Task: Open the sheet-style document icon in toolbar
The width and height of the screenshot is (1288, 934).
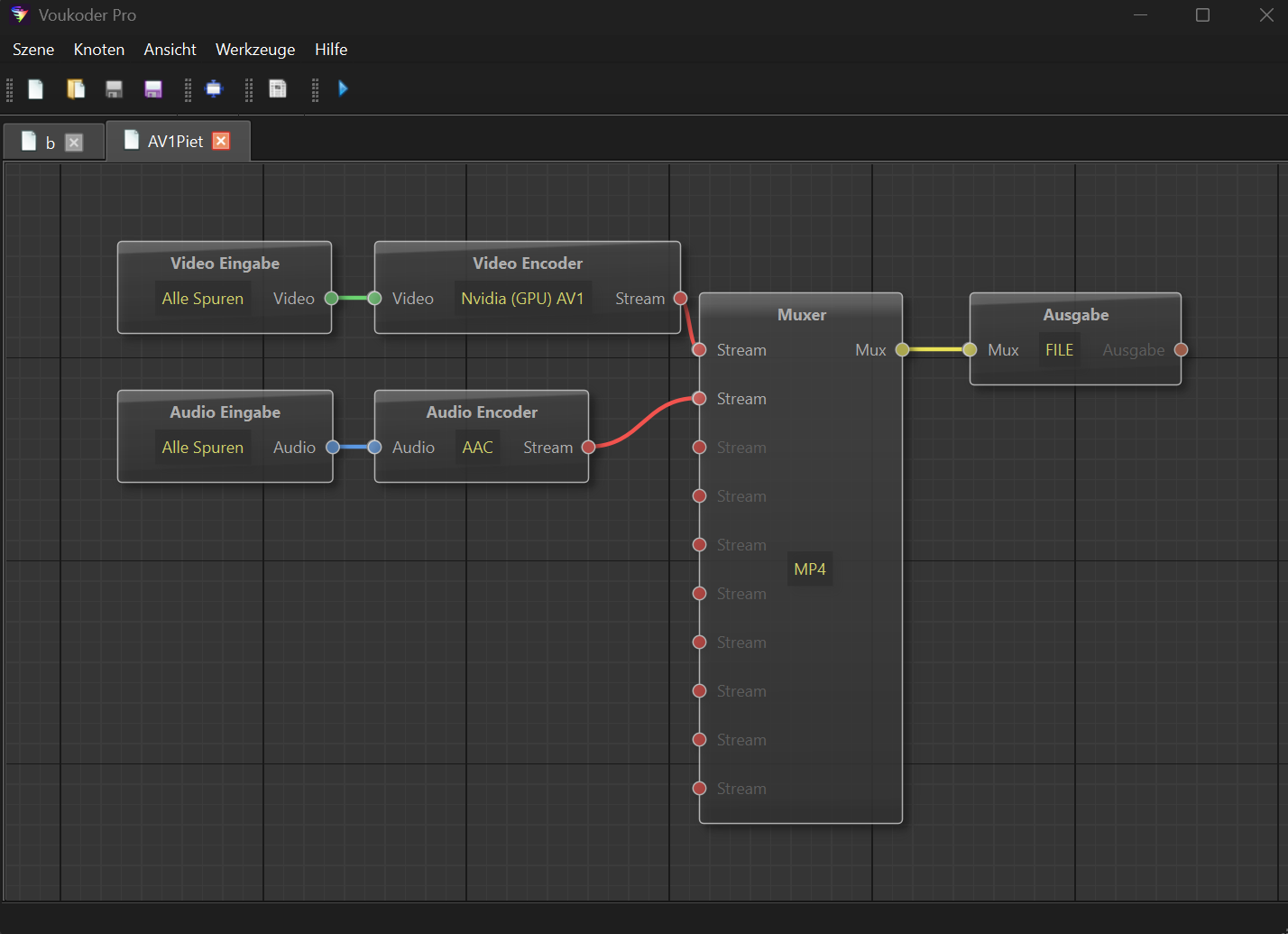Action: [278, 88]
